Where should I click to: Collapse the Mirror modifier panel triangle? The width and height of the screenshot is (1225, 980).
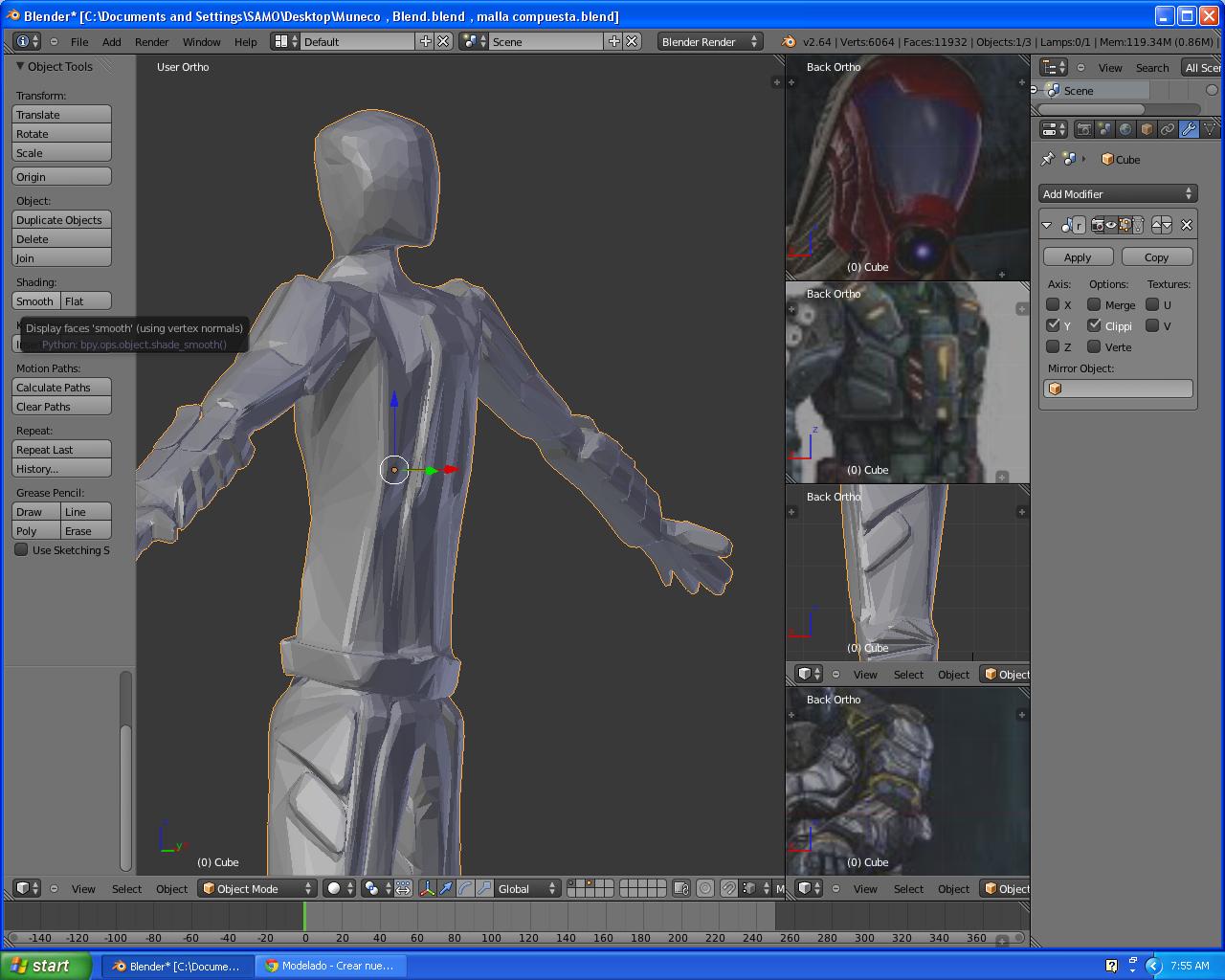point(1047,225)
